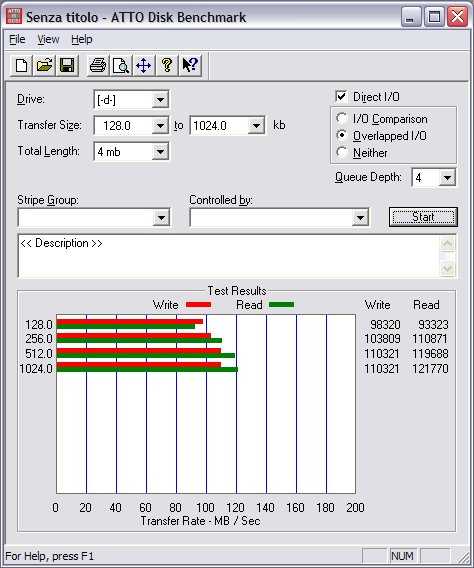Uncheck the Direct I/O checkbox
The width and height of the screenshot is (474, 568).
341,96
